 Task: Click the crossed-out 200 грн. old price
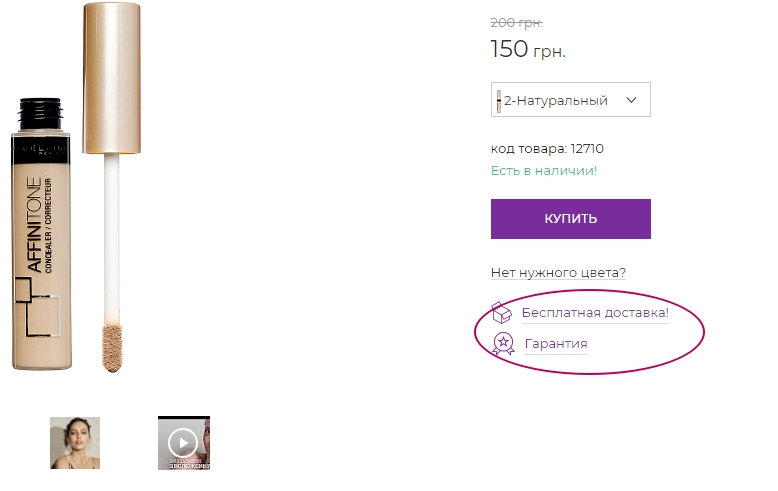click(516, 22)
